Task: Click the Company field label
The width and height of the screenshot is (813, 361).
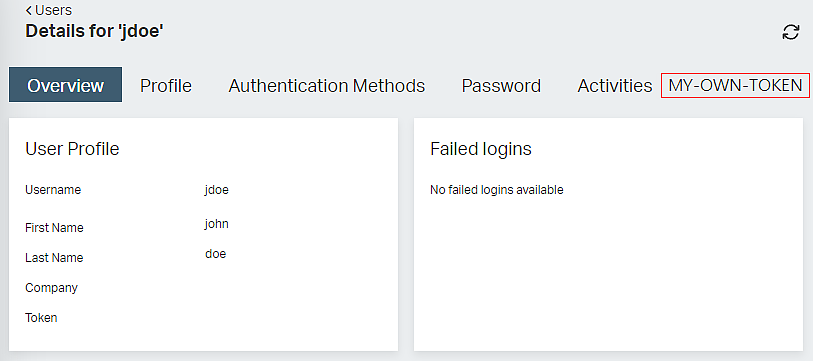Action: 51,288
